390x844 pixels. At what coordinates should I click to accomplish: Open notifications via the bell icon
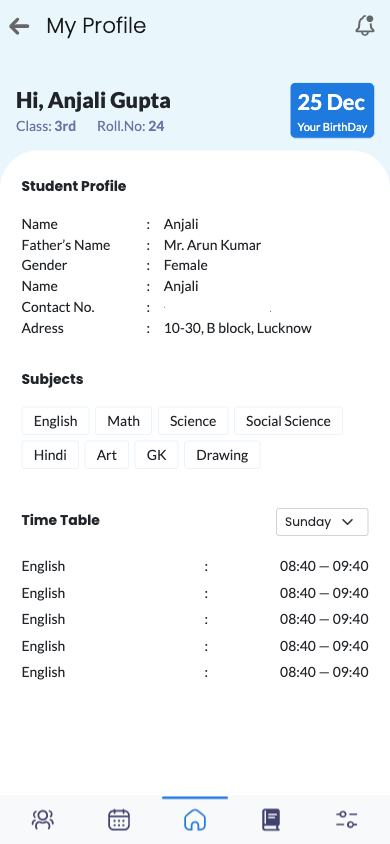(x=365, y=25)
